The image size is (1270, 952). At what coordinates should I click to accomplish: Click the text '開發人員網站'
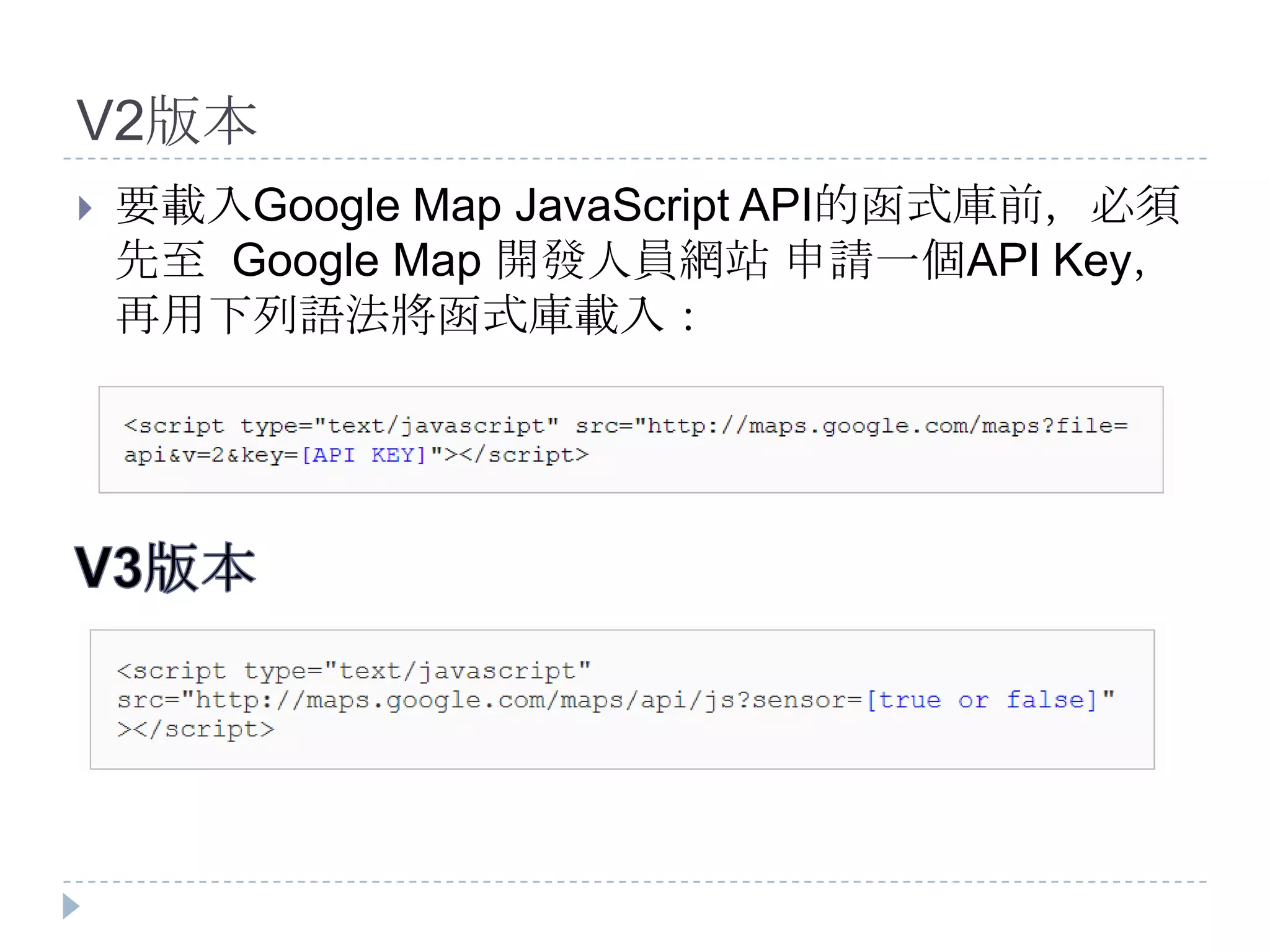coord(633,260)
